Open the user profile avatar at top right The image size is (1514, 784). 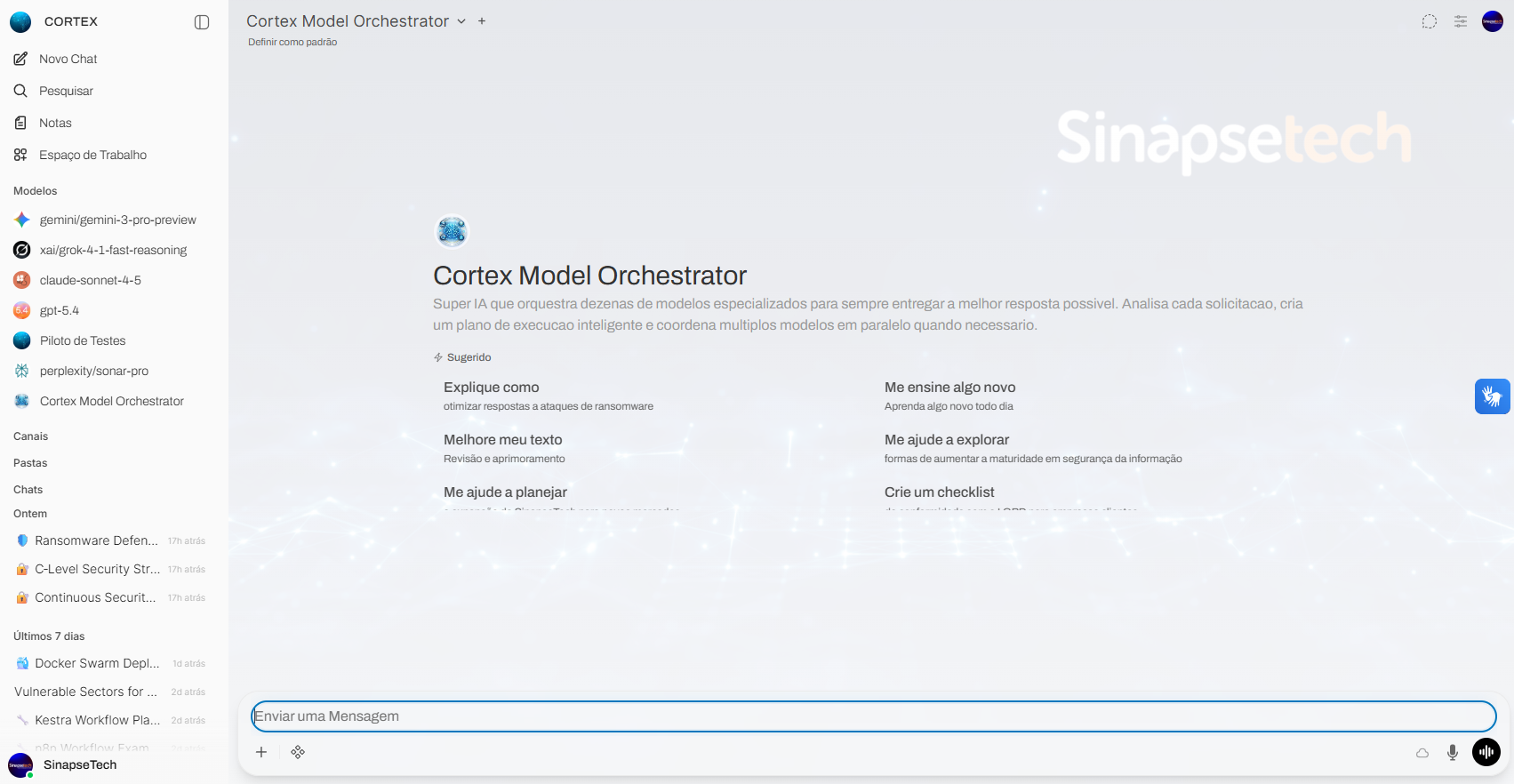pyautogui.click(x=1492, y=21)
